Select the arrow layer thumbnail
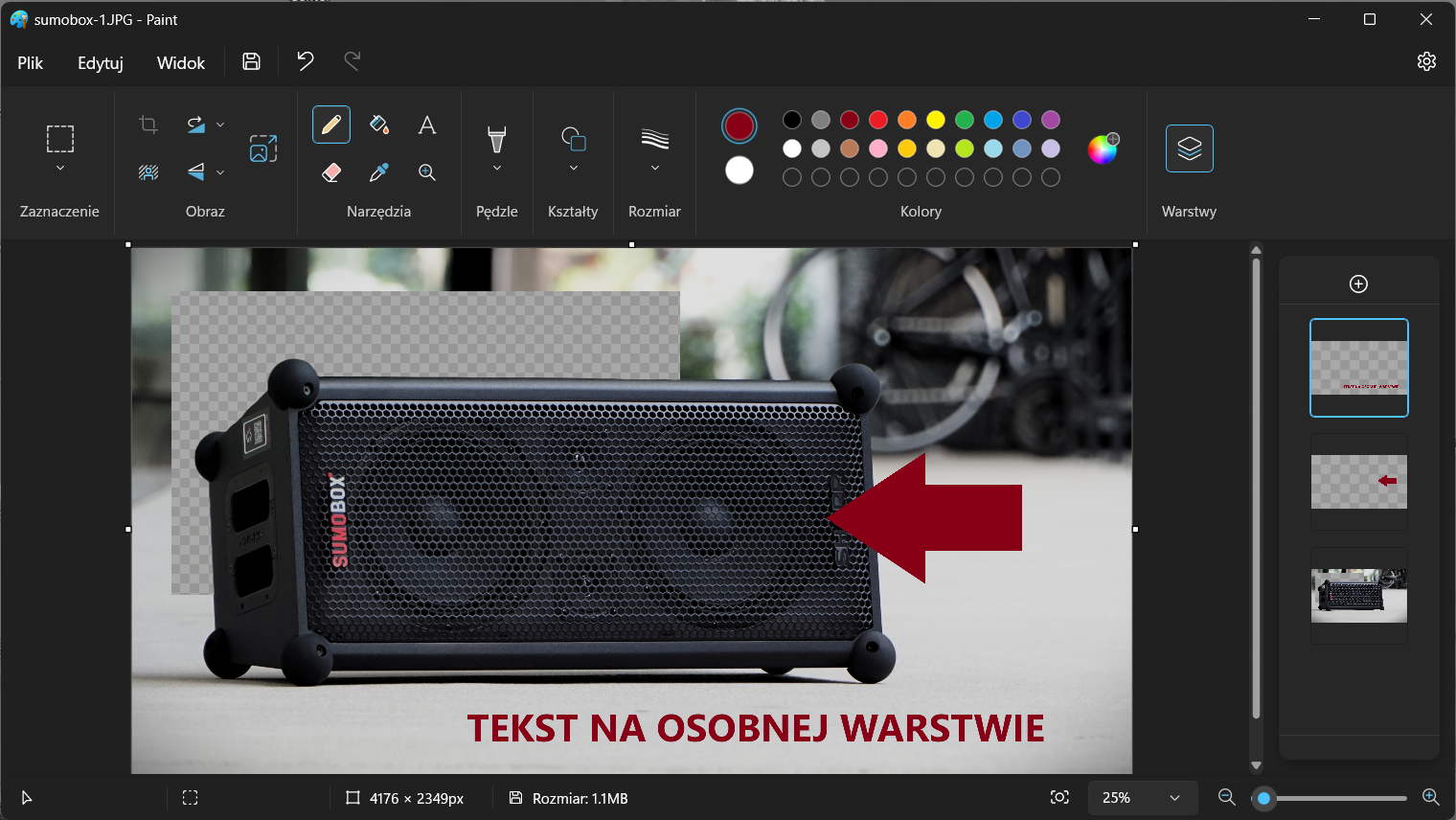This screenshot has height=820, width=1456. [1358, 481]
